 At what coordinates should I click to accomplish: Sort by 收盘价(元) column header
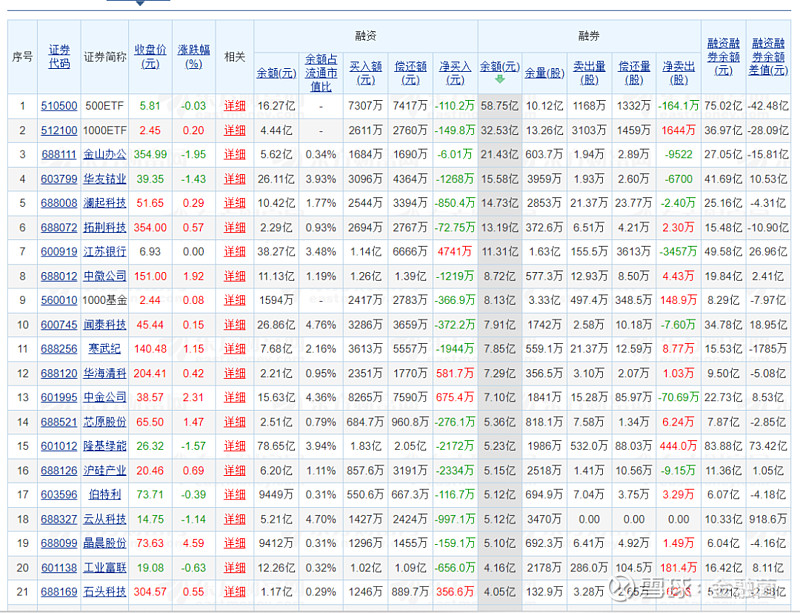150,57
